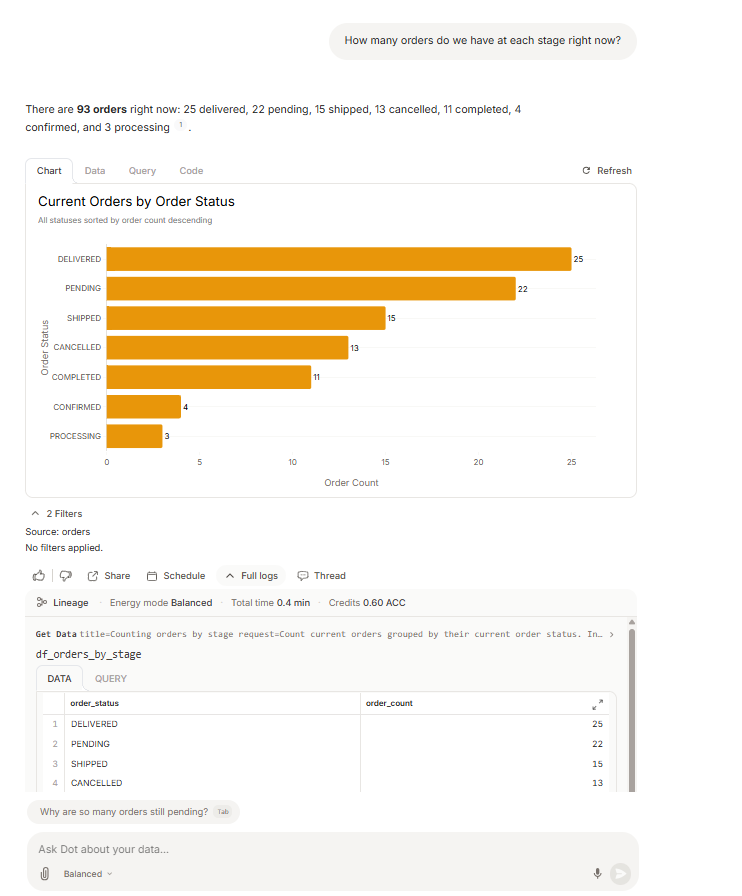Click the Refresh circular arrow icon
The height and width of the screenshot is (896, 742).
[586, 170]
